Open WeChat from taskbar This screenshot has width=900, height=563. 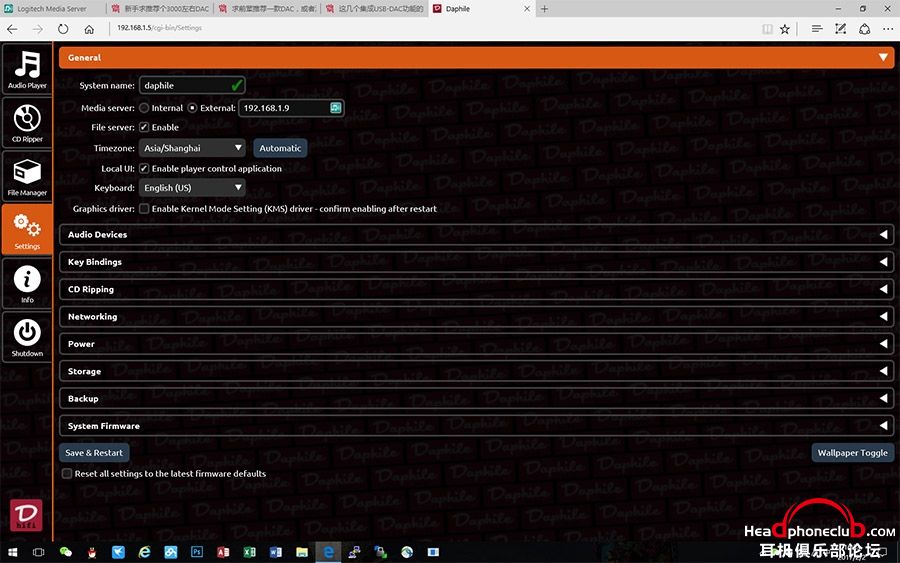(x=65, y=552)
